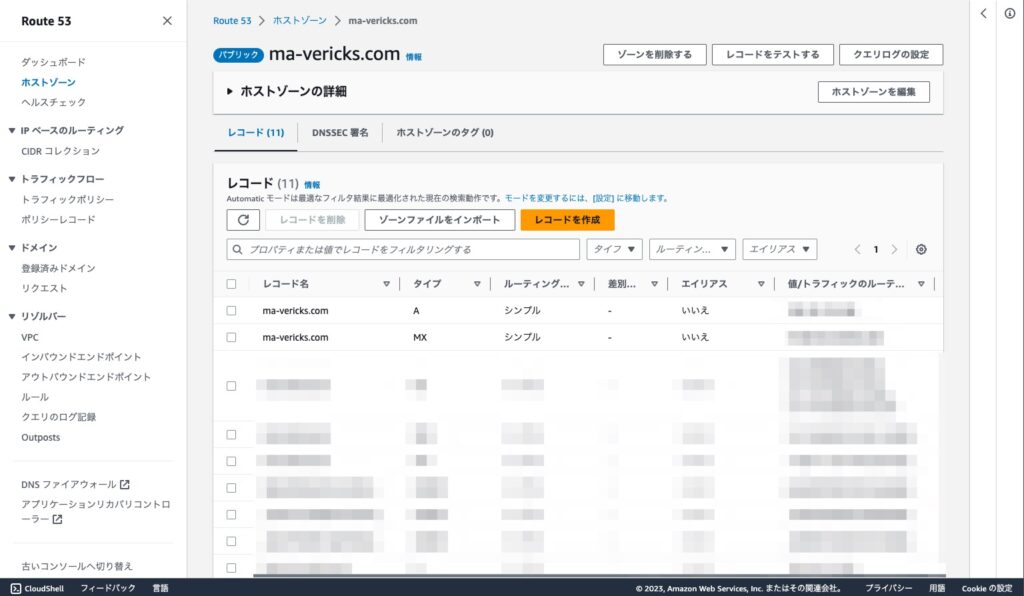Sort by ルーティング column arrow
Screen dimensions: 1024x596
(581, 284)
